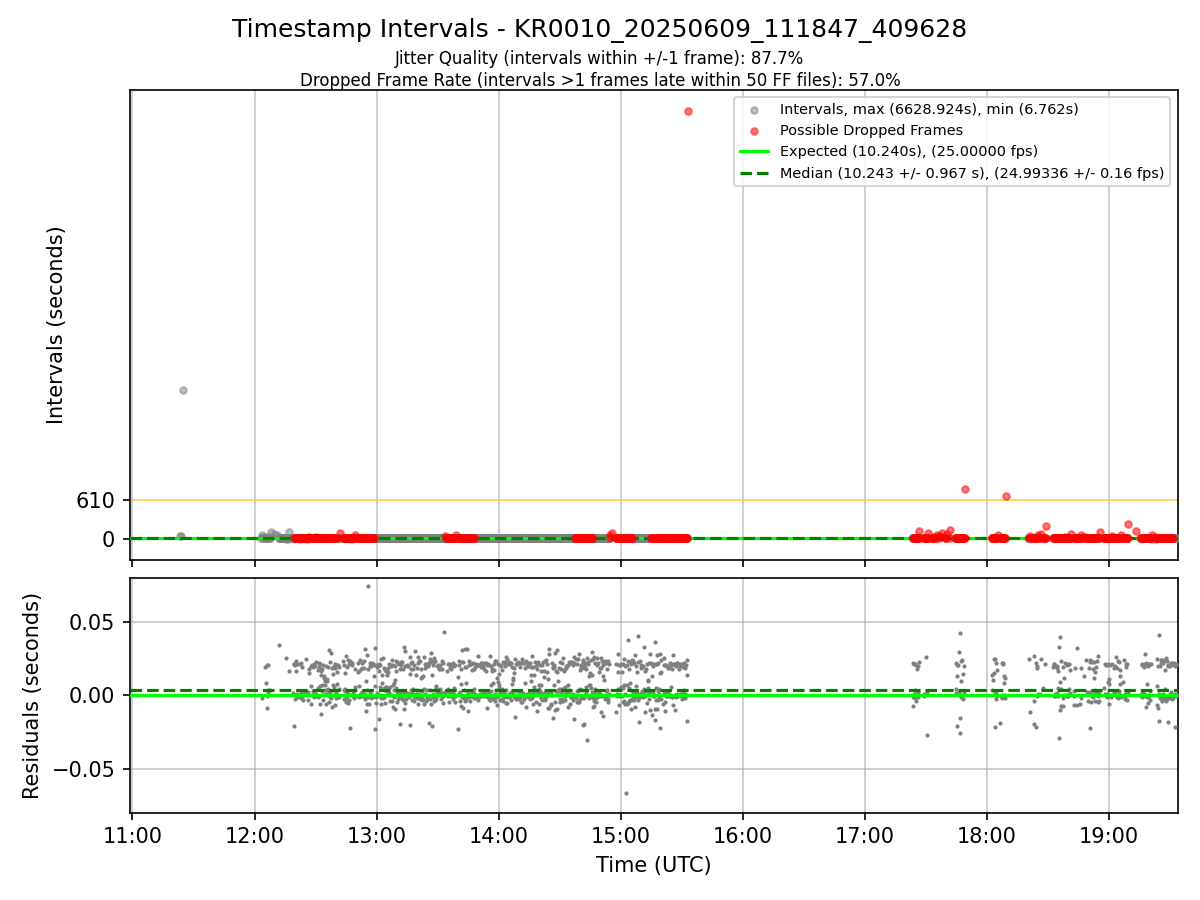Click the low residual outlier point below −0.05 near 15:00

point(626,793)
